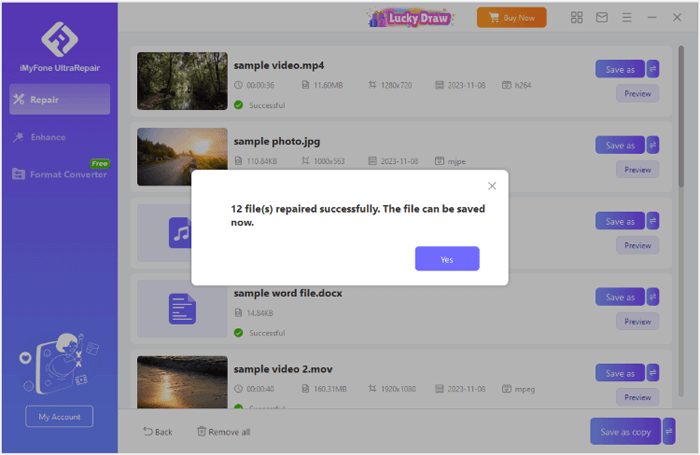Switch to the Repair tab

(x=59, y=100)
